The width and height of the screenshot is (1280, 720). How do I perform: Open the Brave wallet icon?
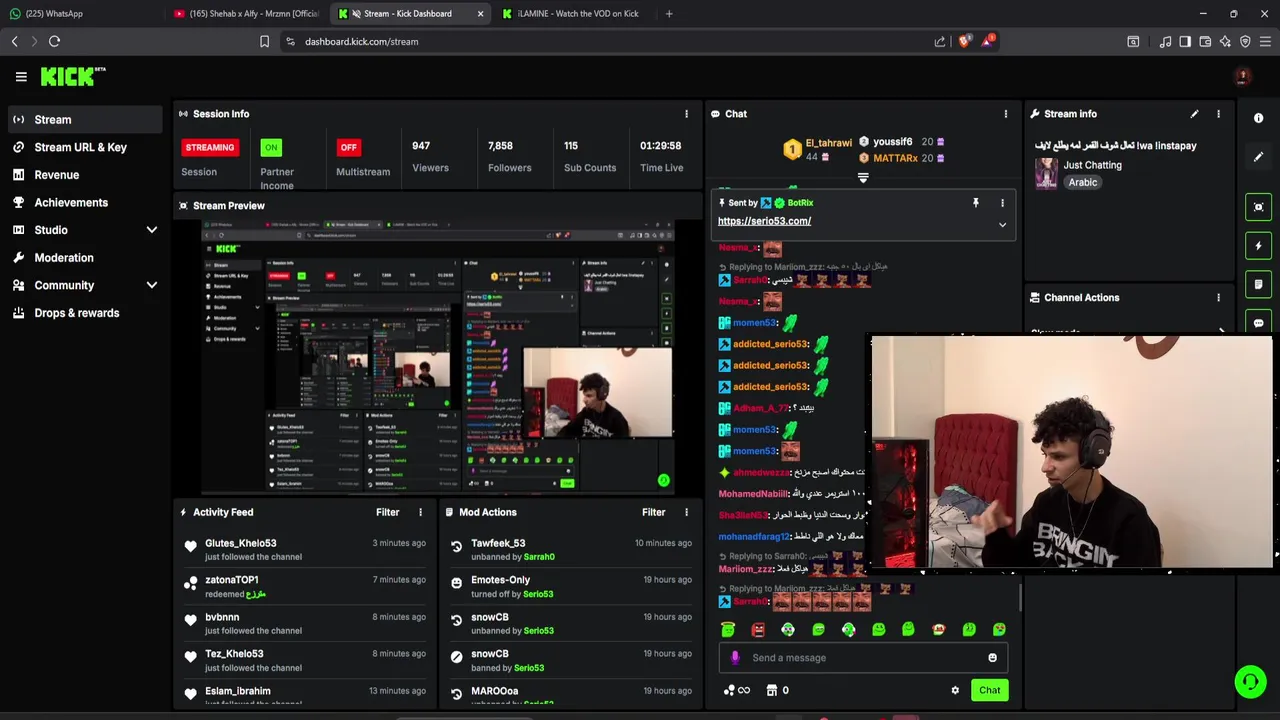coord(1205,41)
